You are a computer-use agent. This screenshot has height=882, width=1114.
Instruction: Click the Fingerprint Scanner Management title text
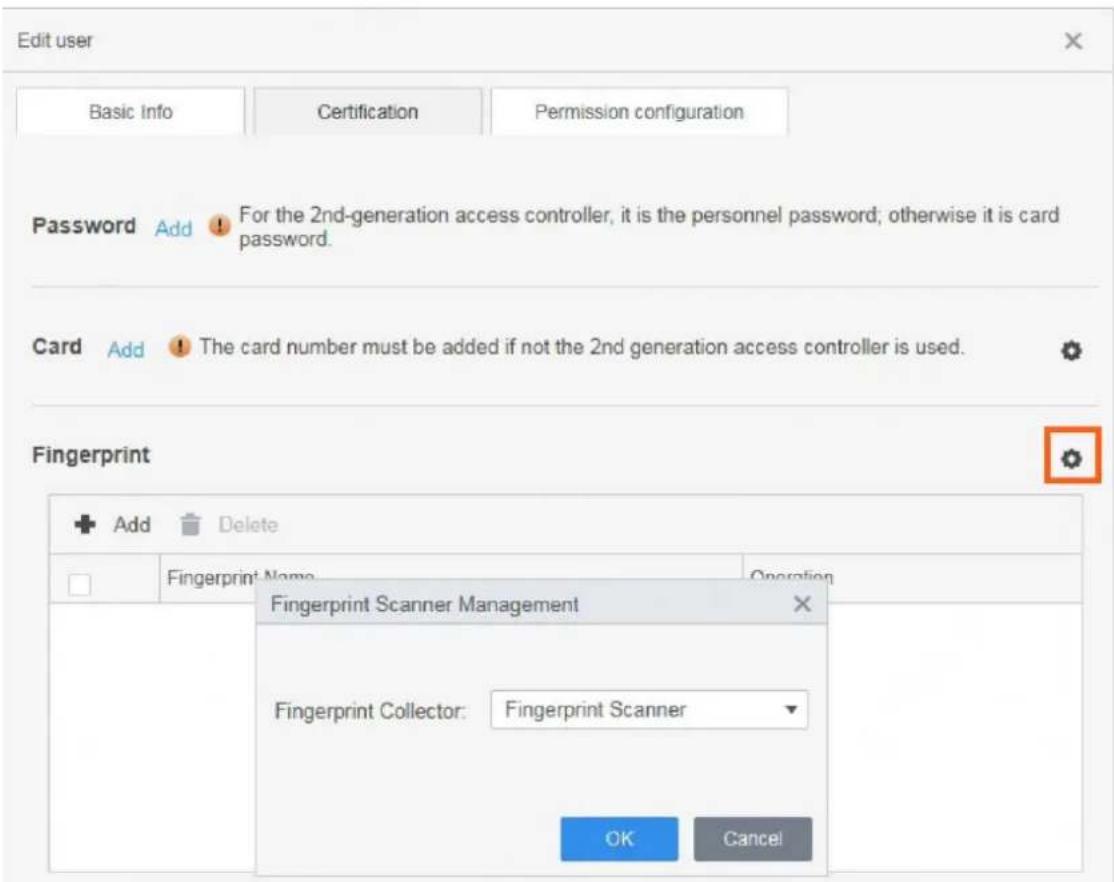coord(424,605)
